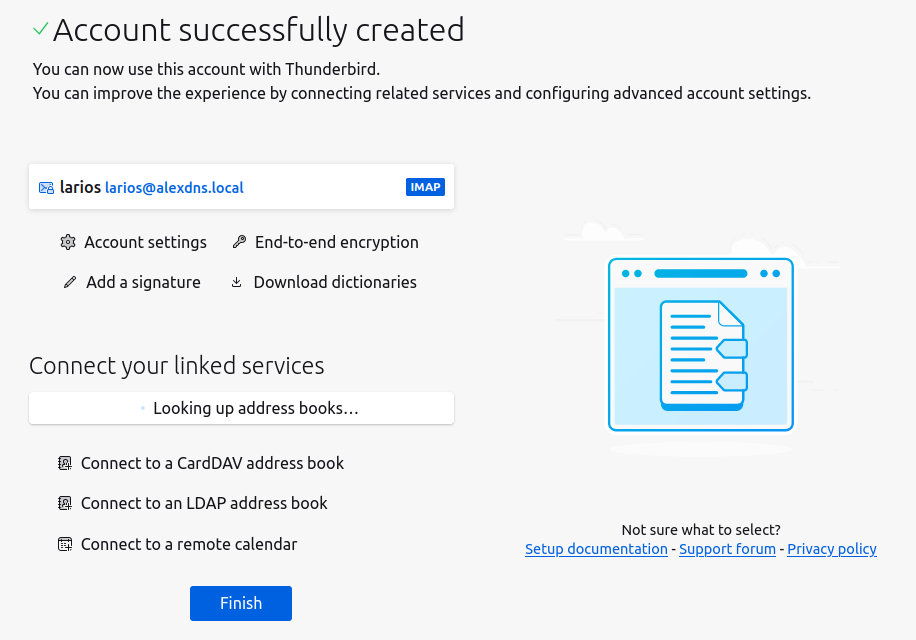916x640 pixels.
Task: Click the 'Add a signature' text label
Action: pos(143,283)
